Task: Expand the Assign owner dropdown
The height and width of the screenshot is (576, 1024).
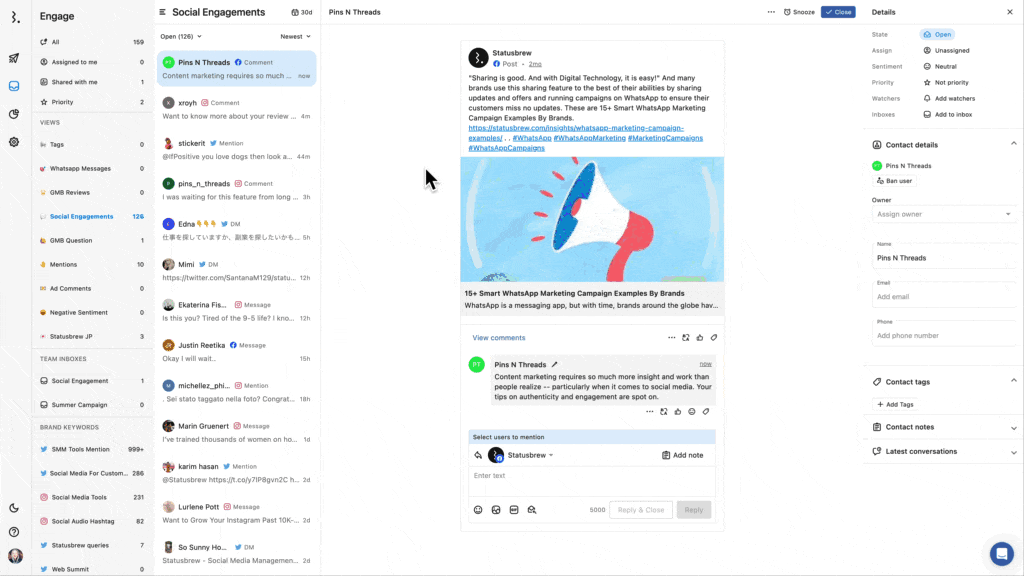Action: click(x=944, y=214)
